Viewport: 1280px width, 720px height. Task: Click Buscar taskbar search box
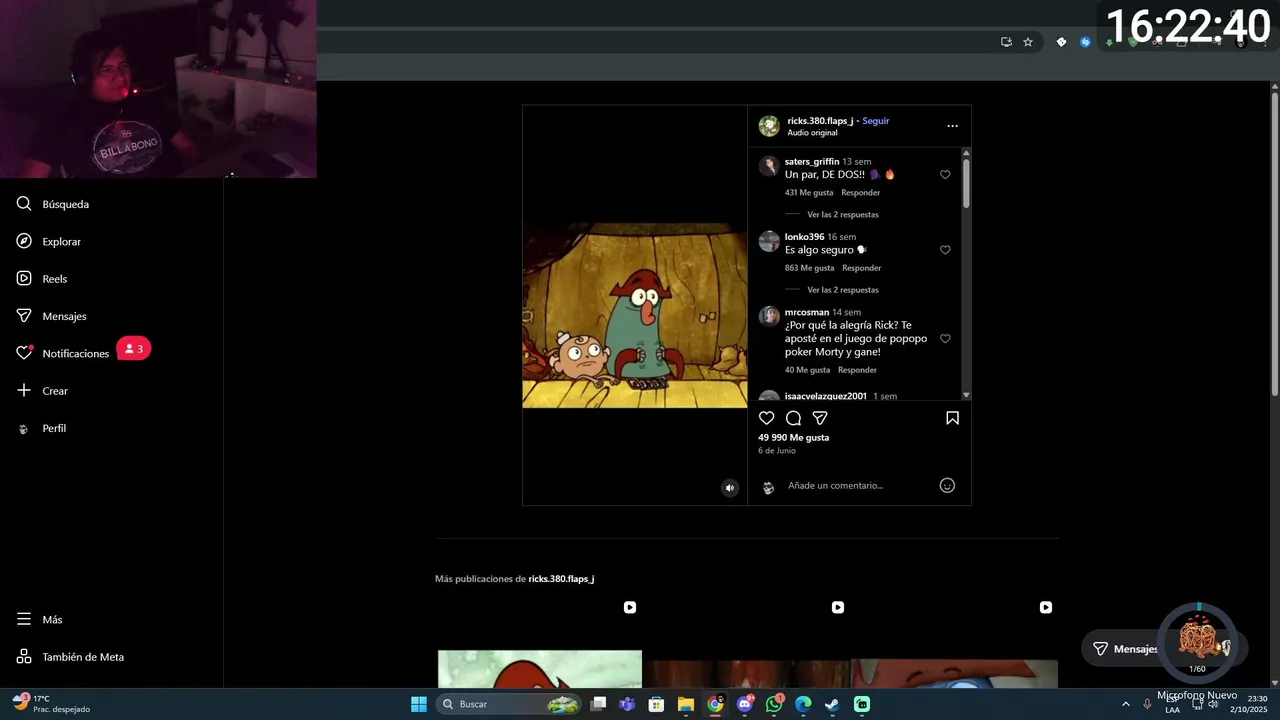click(x=508, y=704)
